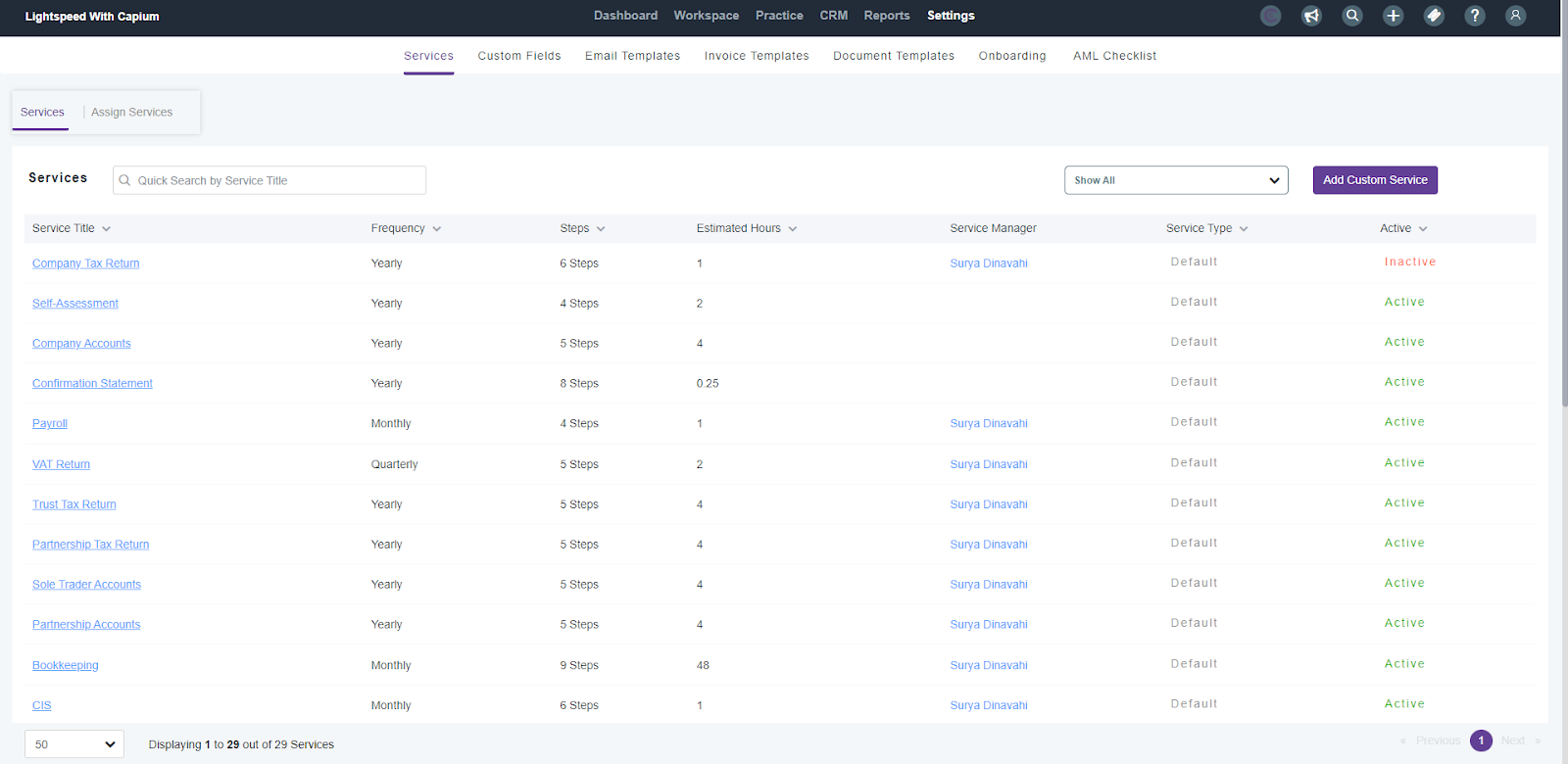Click Surya Dinavahi in VAT Return row

pyautogui.click(x=989, y=464)
